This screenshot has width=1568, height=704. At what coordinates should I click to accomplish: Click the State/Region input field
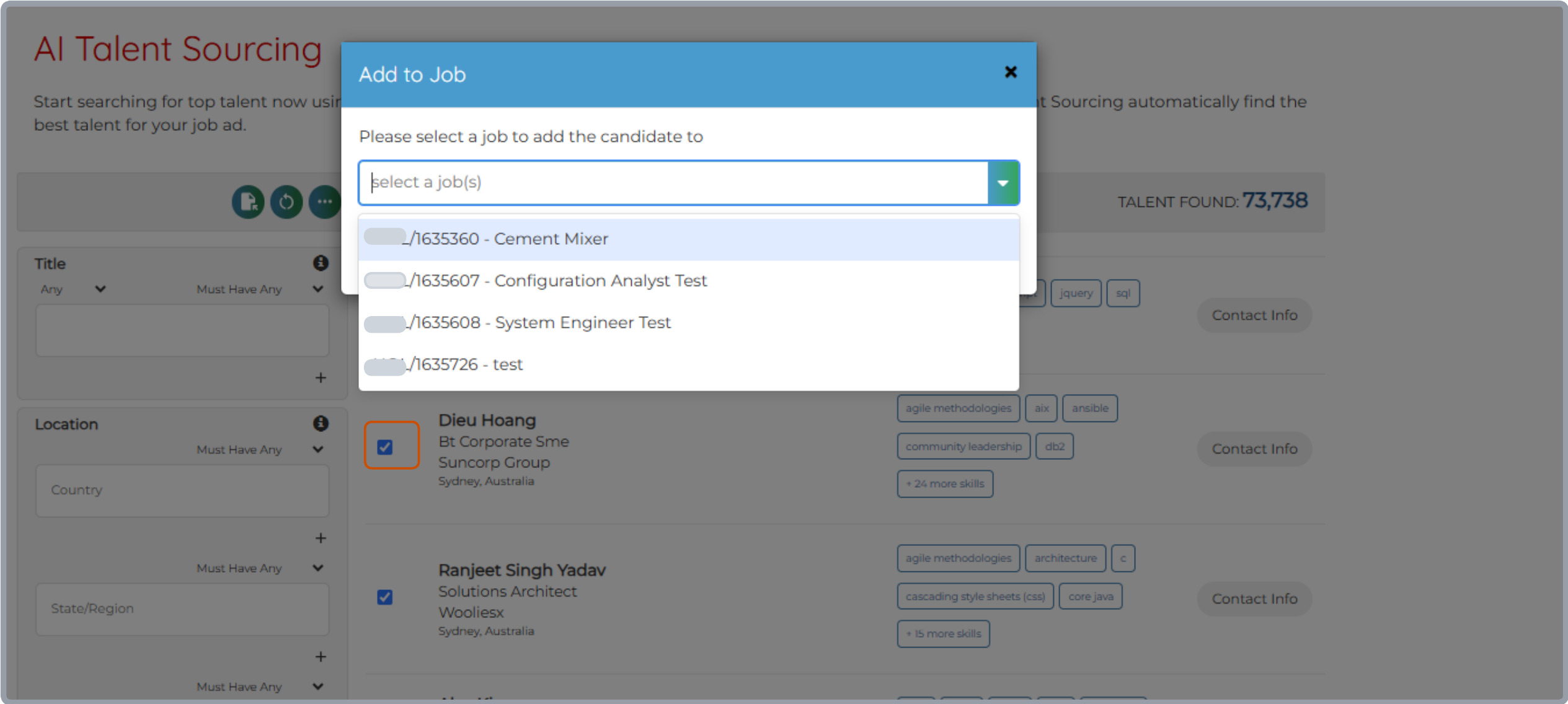click(x=182, y=609)
